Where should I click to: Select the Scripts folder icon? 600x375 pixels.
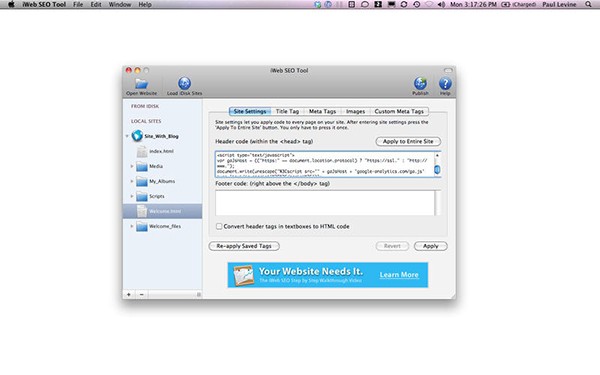[x=142, y=196]
